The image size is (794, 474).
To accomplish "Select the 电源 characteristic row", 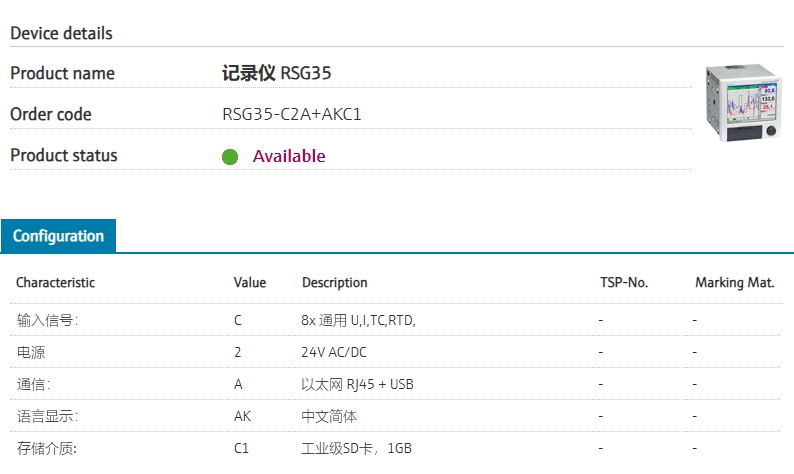I will pyautogui.click(x=31, y=352).
